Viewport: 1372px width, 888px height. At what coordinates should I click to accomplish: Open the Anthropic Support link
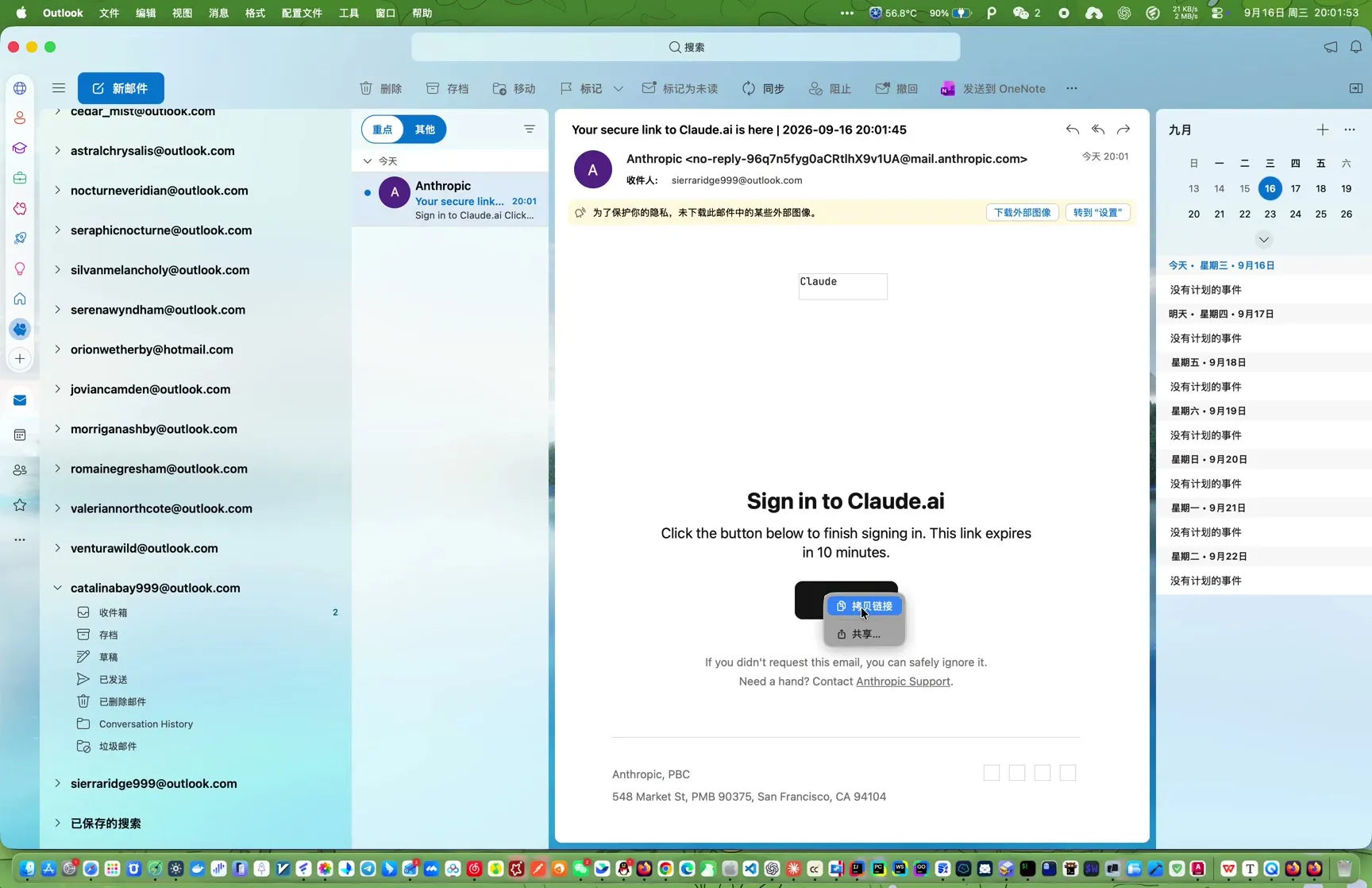coord(903,681)
